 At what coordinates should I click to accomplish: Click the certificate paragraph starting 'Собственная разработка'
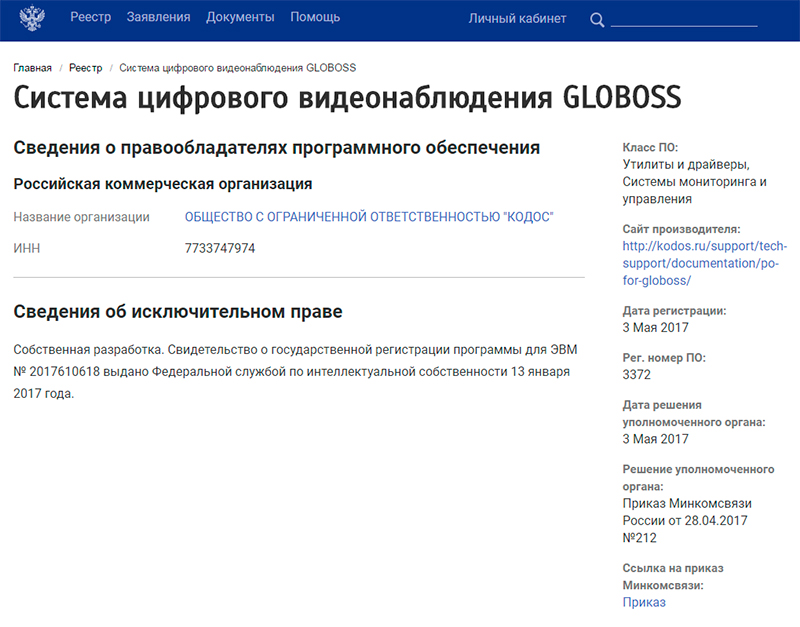tap(295, 371)
